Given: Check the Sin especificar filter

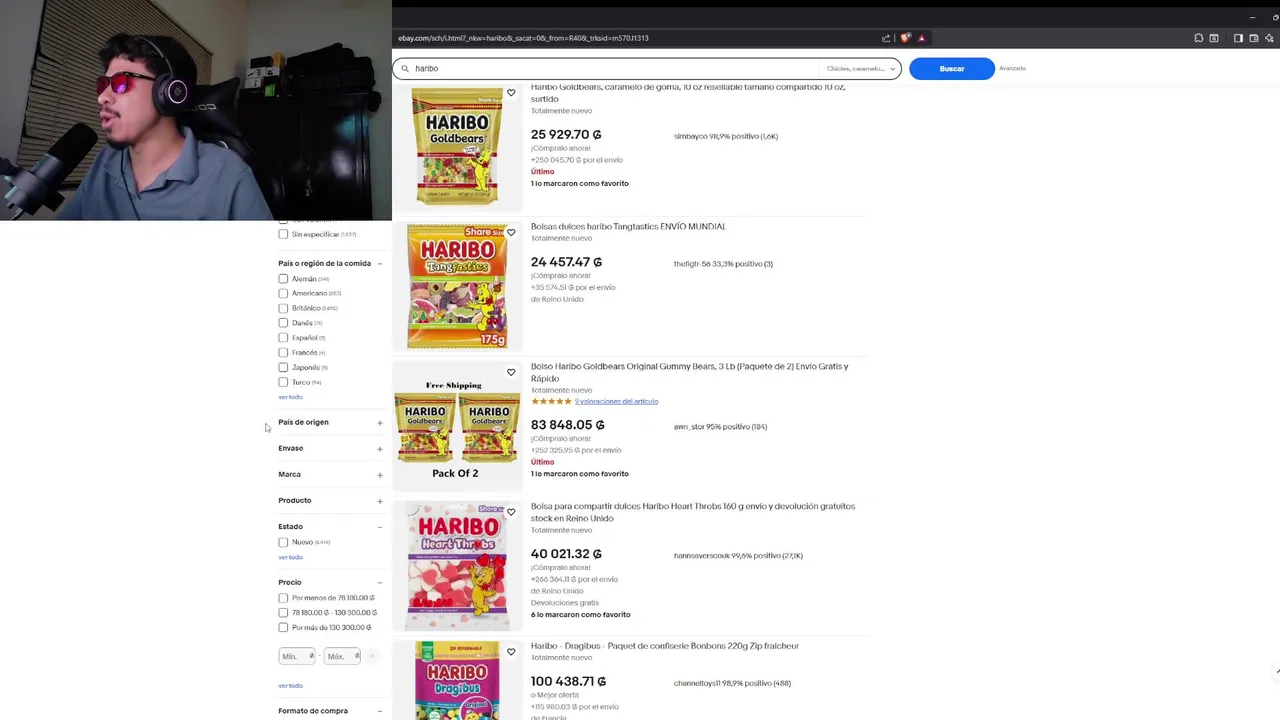Looking at the screenshot, I should point(283,234).
